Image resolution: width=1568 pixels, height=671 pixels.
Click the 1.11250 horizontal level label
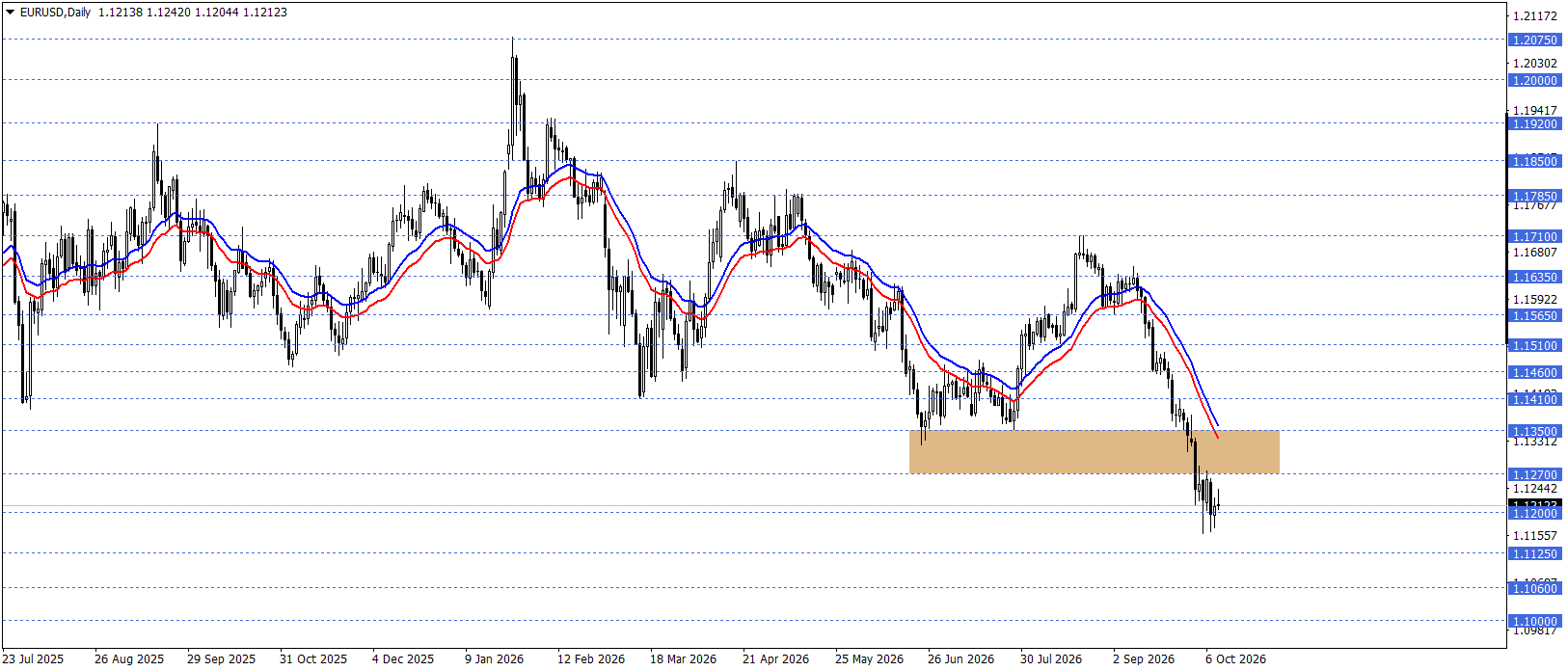[x=1535, y=554]
